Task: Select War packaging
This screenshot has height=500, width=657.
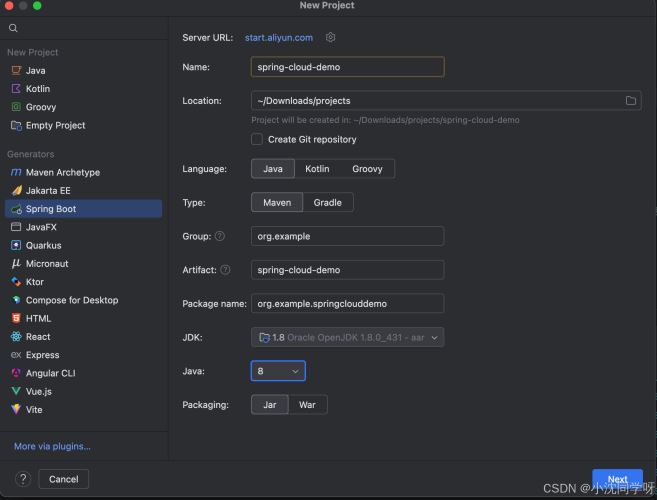Action: click(307, 405)
